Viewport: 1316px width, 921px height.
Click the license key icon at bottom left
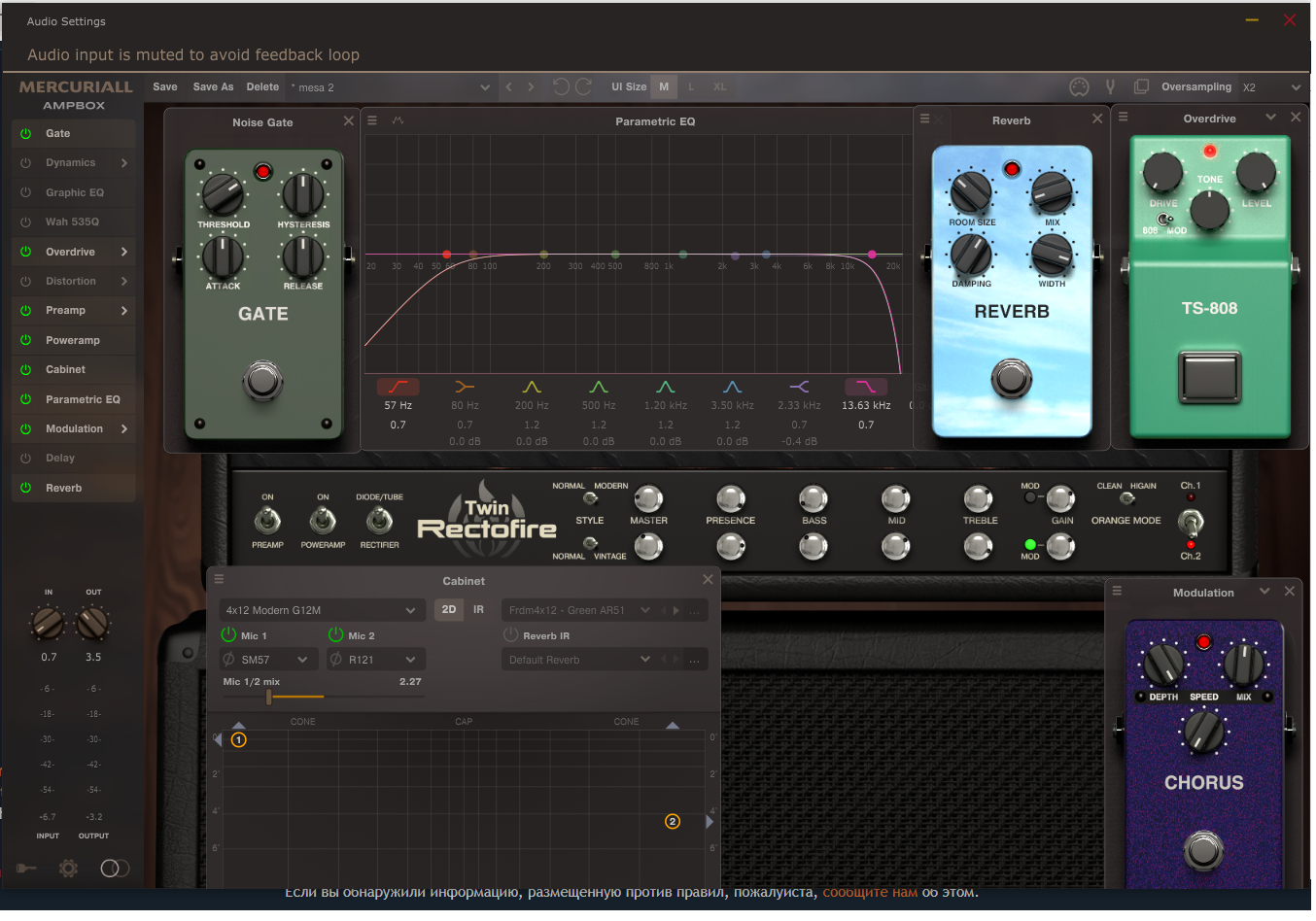click(26, 869)
